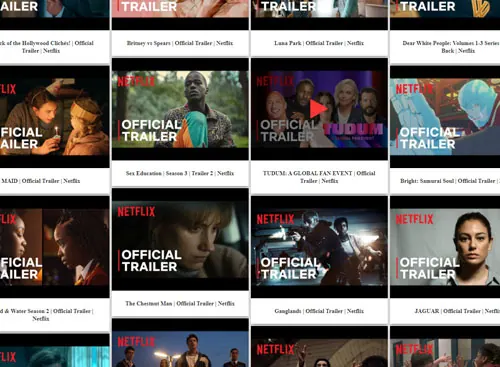Open the Bright: Samurai Soul trailer thumbnail
Screen dimensions: 500x367
coord(445,117)
